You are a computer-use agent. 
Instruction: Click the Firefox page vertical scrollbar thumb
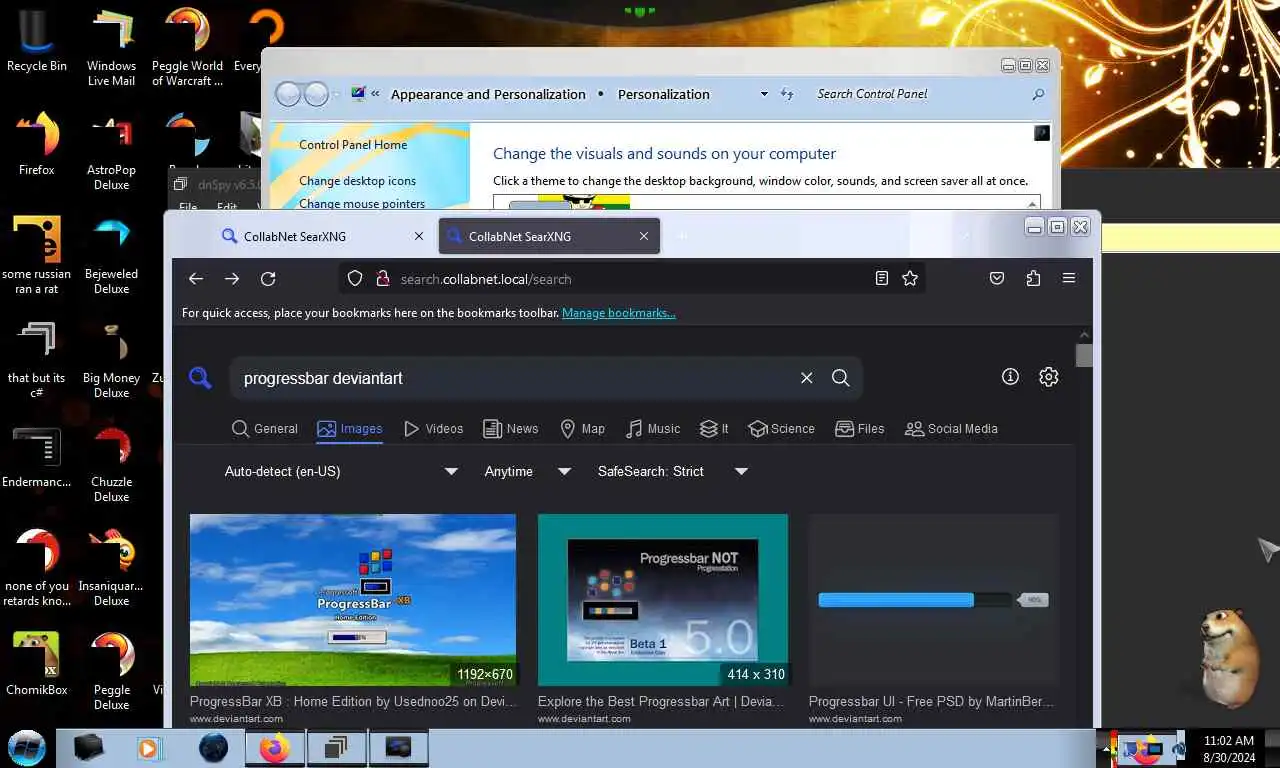(x=1084, y=355)
